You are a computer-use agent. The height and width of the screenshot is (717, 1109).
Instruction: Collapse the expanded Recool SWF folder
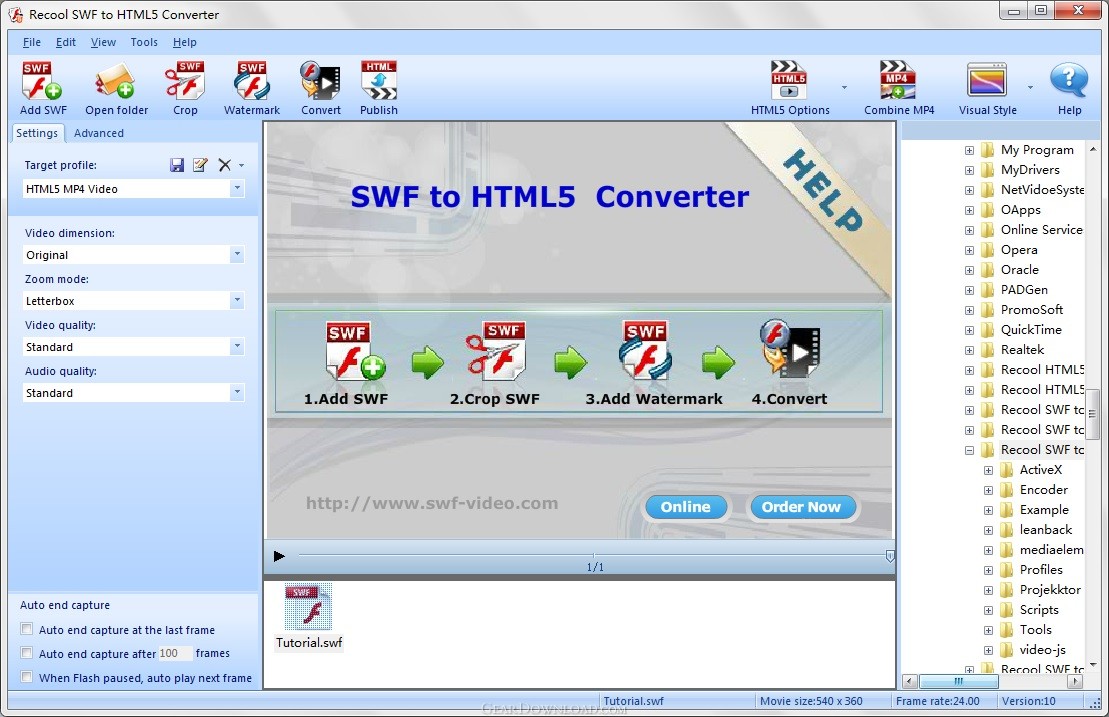pos(969,450)
